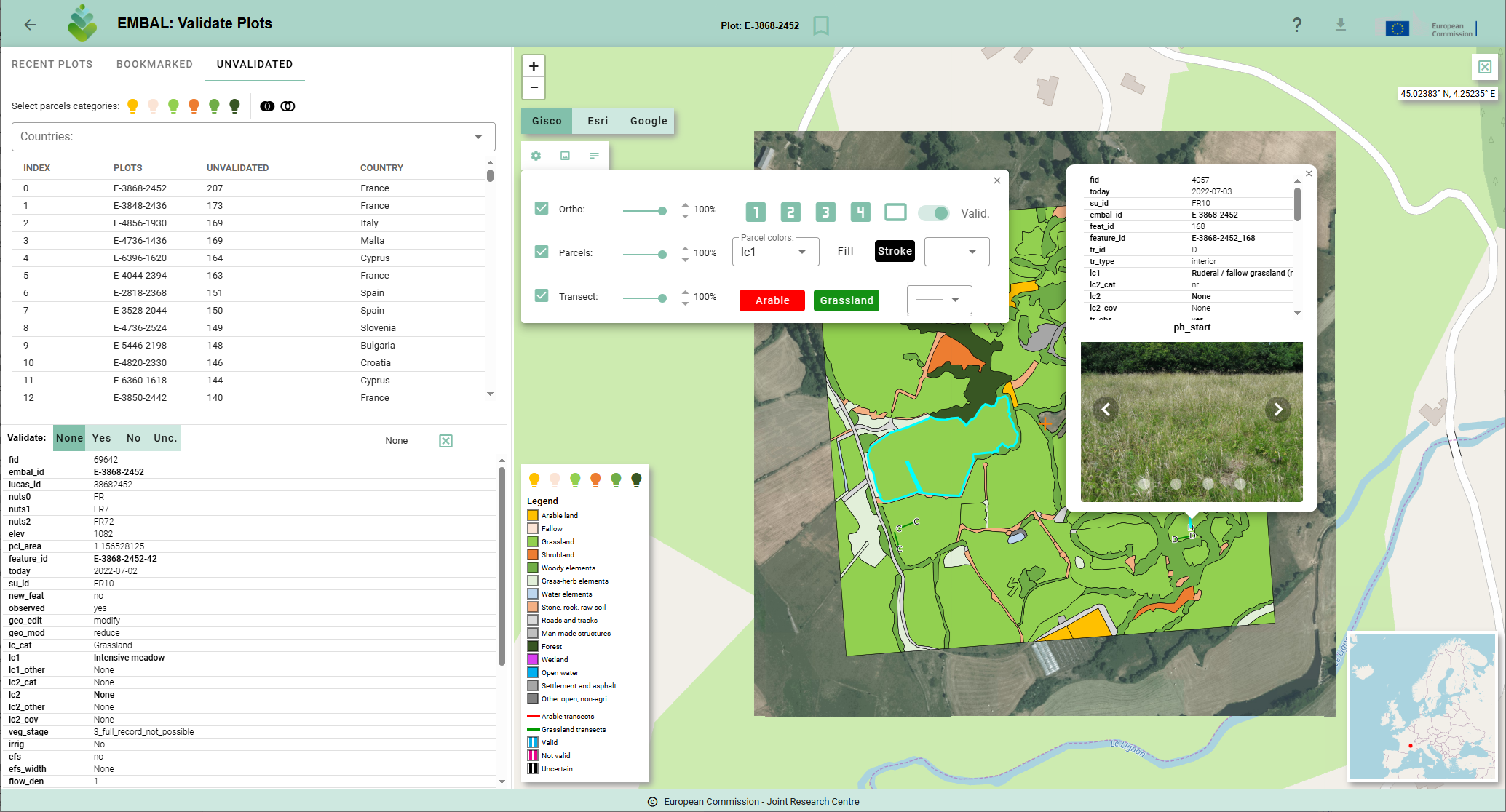Increase Transect opacity with up arrow

tap(685, 292)
